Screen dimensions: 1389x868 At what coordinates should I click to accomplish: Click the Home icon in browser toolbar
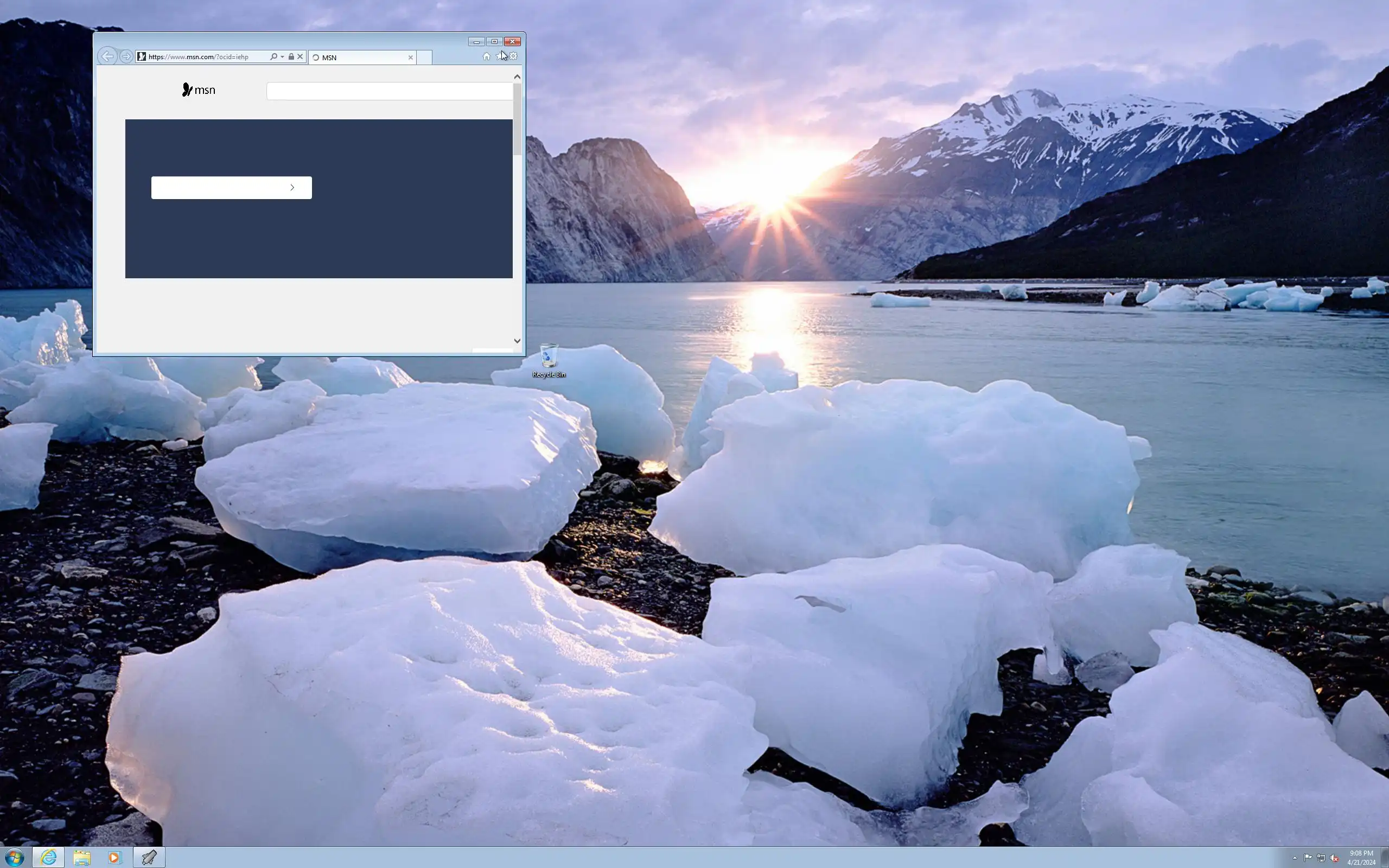coord(486,56)
